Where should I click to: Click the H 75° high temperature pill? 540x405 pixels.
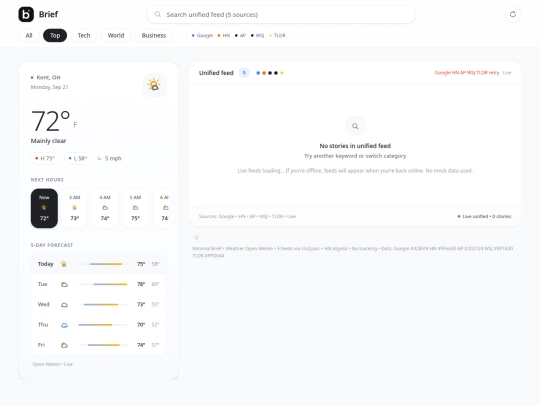[x=45, y=158]
